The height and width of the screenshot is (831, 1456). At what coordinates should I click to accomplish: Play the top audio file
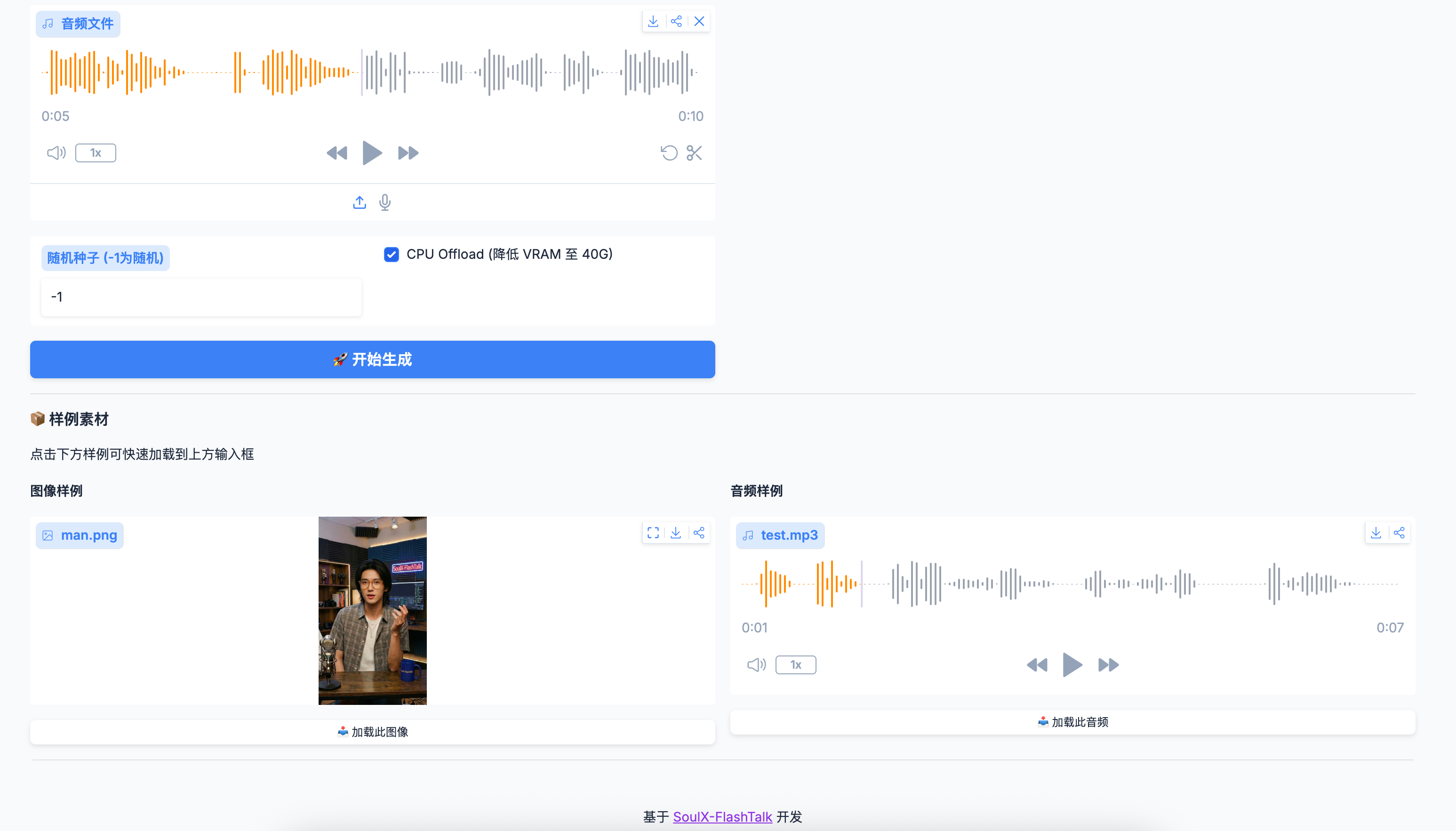(372, 153)
